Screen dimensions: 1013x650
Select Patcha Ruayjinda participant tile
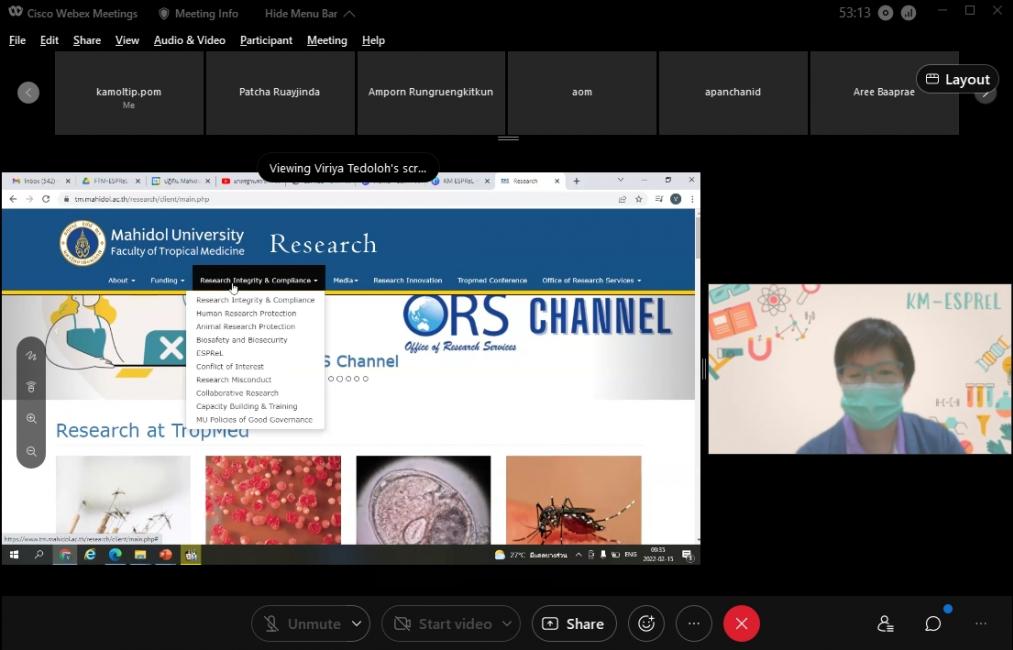pyautogui.click(x=280, y=93)
